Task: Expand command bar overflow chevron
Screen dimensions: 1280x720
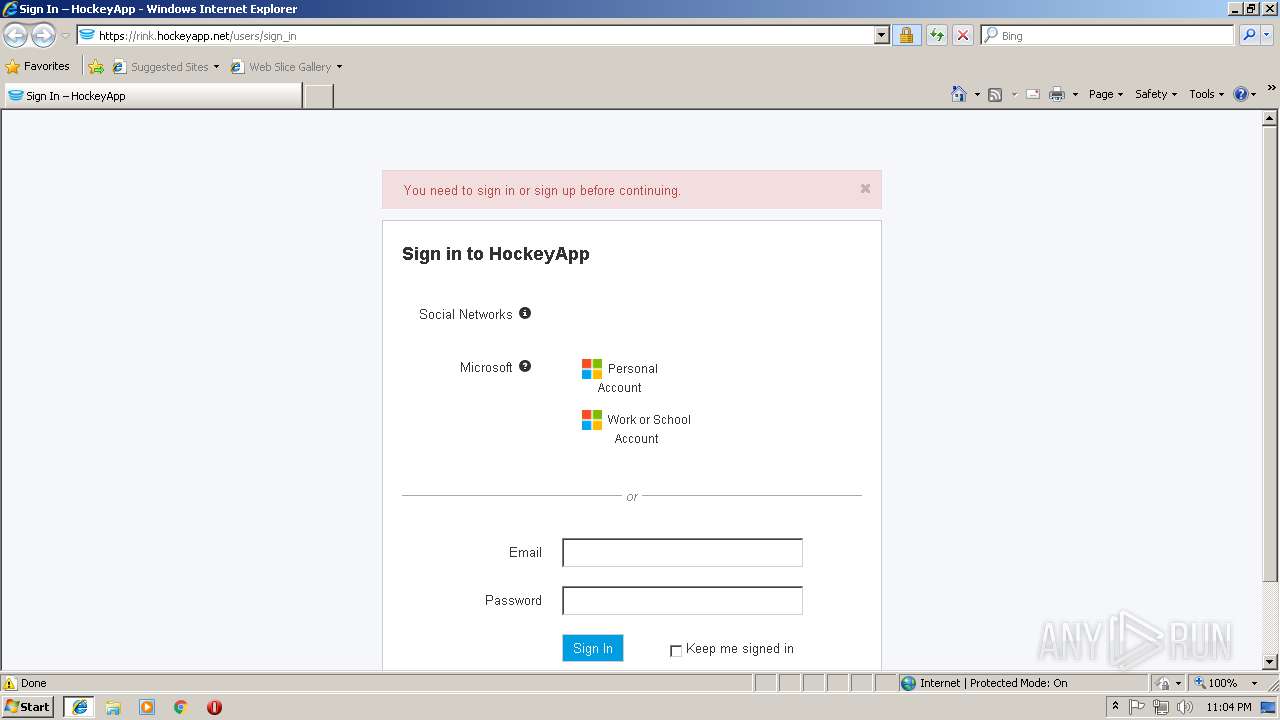Action: (x=1271, y=89)
